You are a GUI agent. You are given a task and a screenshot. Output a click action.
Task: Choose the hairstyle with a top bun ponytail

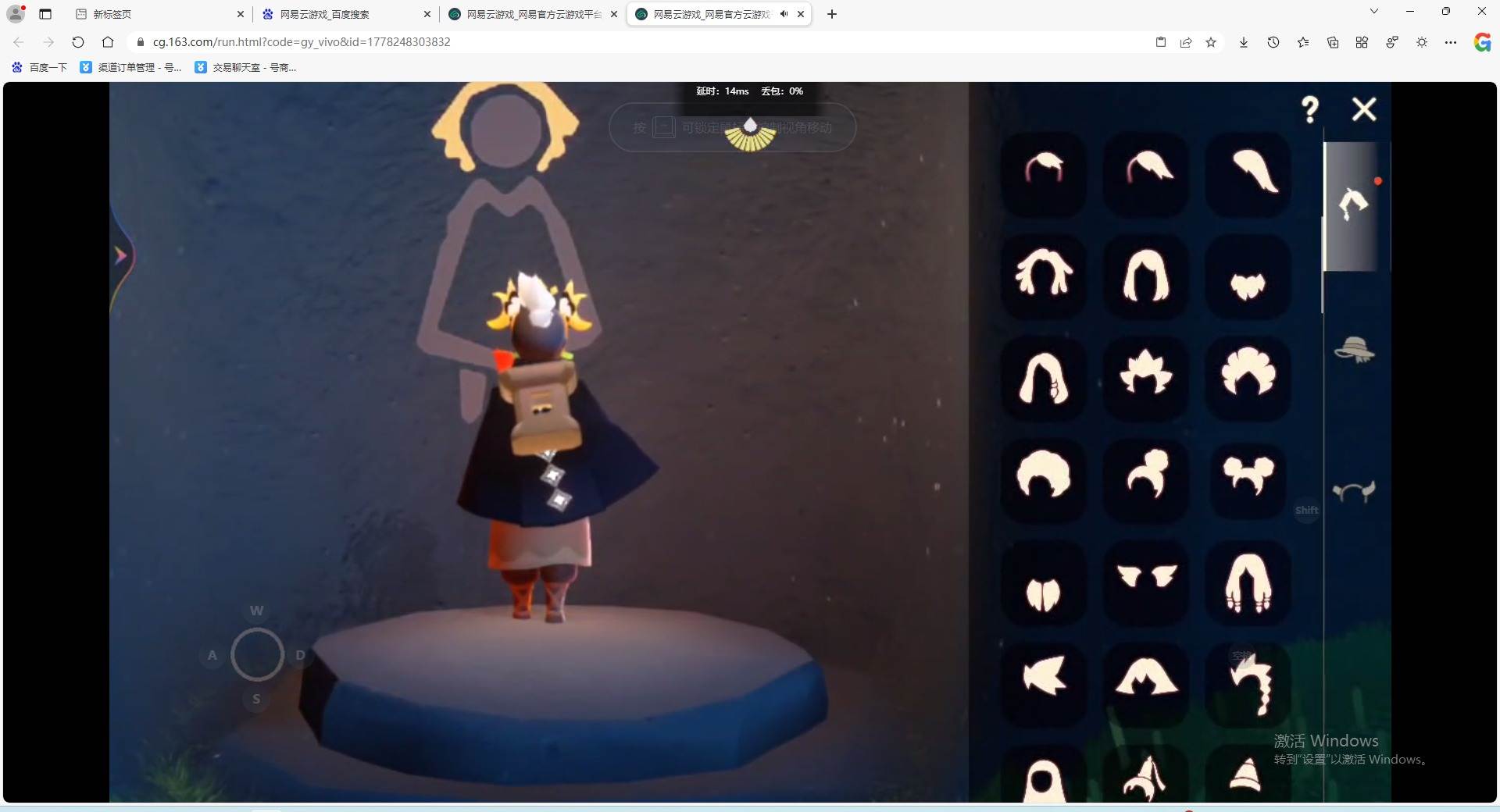pyautogui.click(x=1146, y=479)
